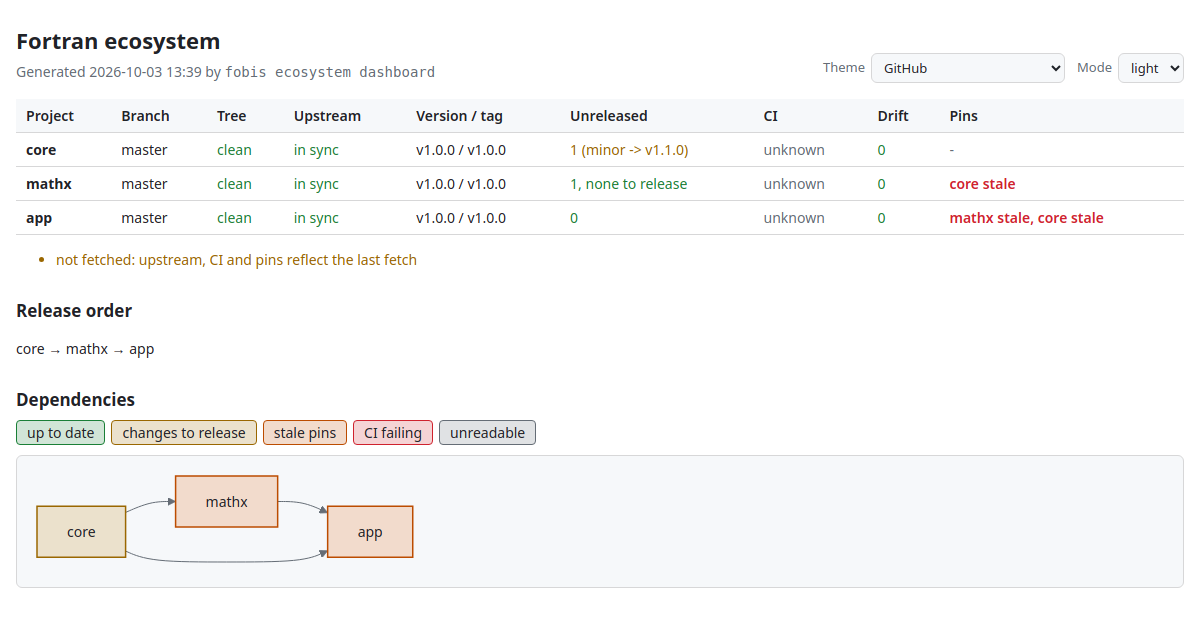The image size is (1200, 630).
Task: Click the Pins column header
Action: click(x=964, y=116)
